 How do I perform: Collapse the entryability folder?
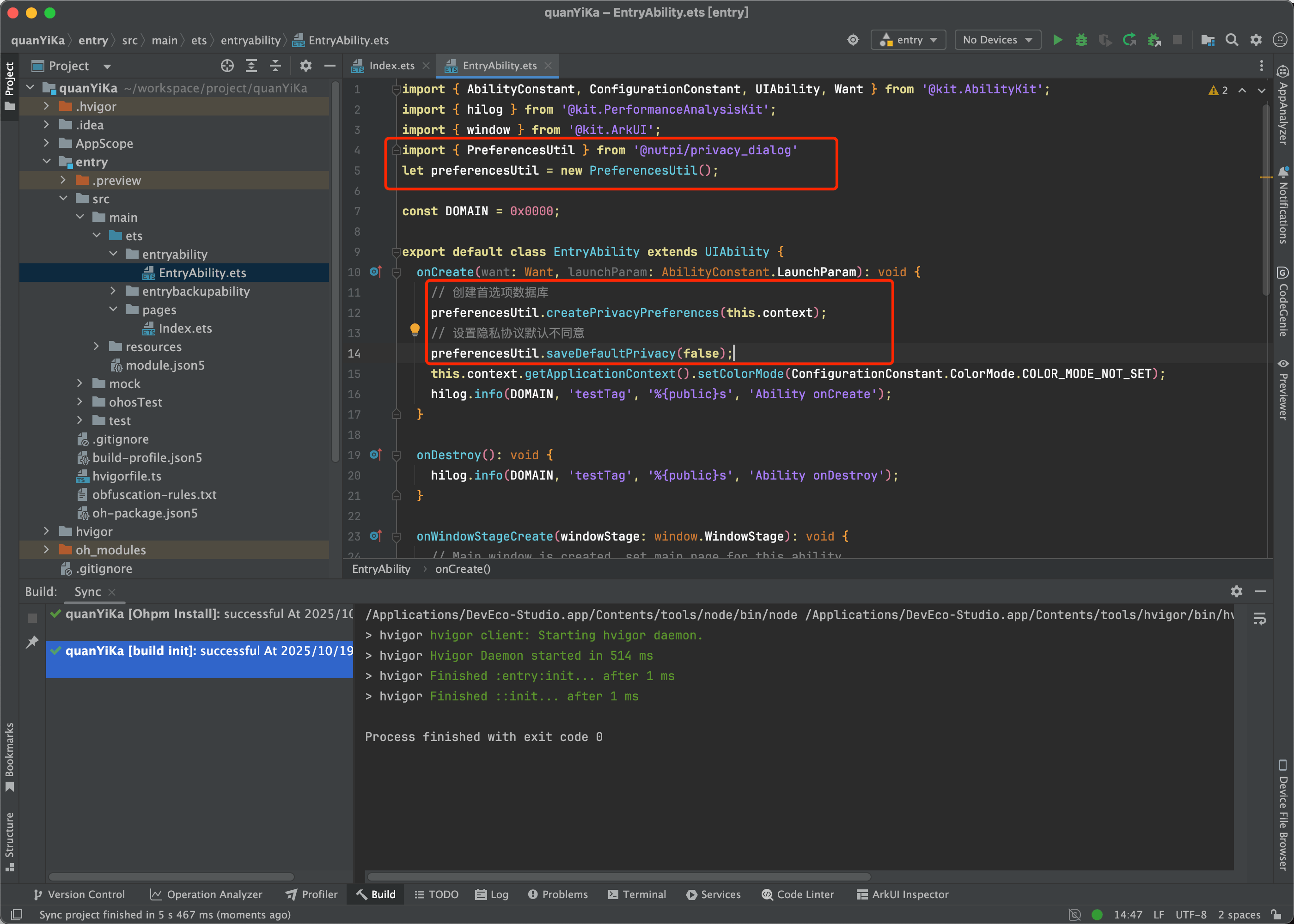113,254
